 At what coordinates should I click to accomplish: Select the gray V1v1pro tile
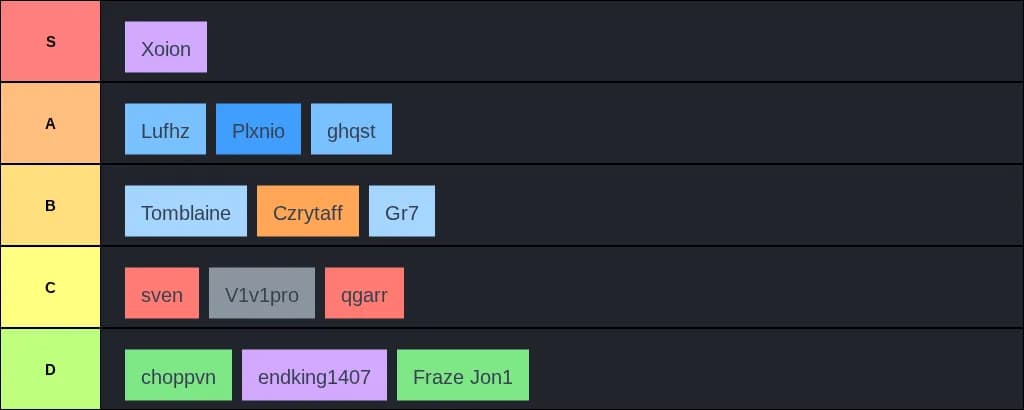point(262,294)
